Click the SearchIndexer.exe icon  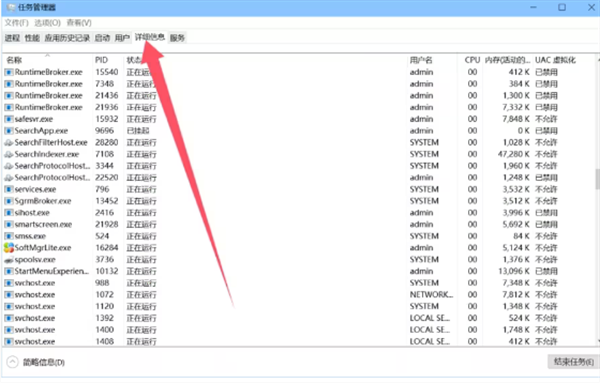[x=8, y=154]
